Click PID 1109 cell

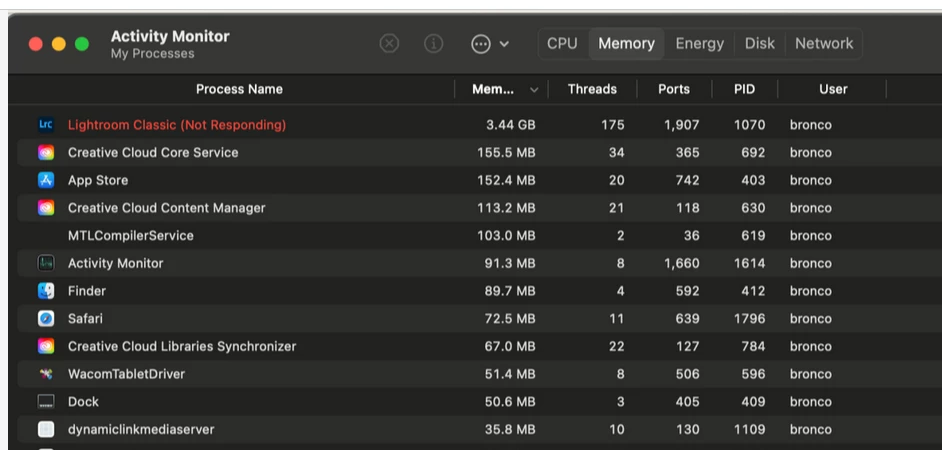tap(749, 429)
